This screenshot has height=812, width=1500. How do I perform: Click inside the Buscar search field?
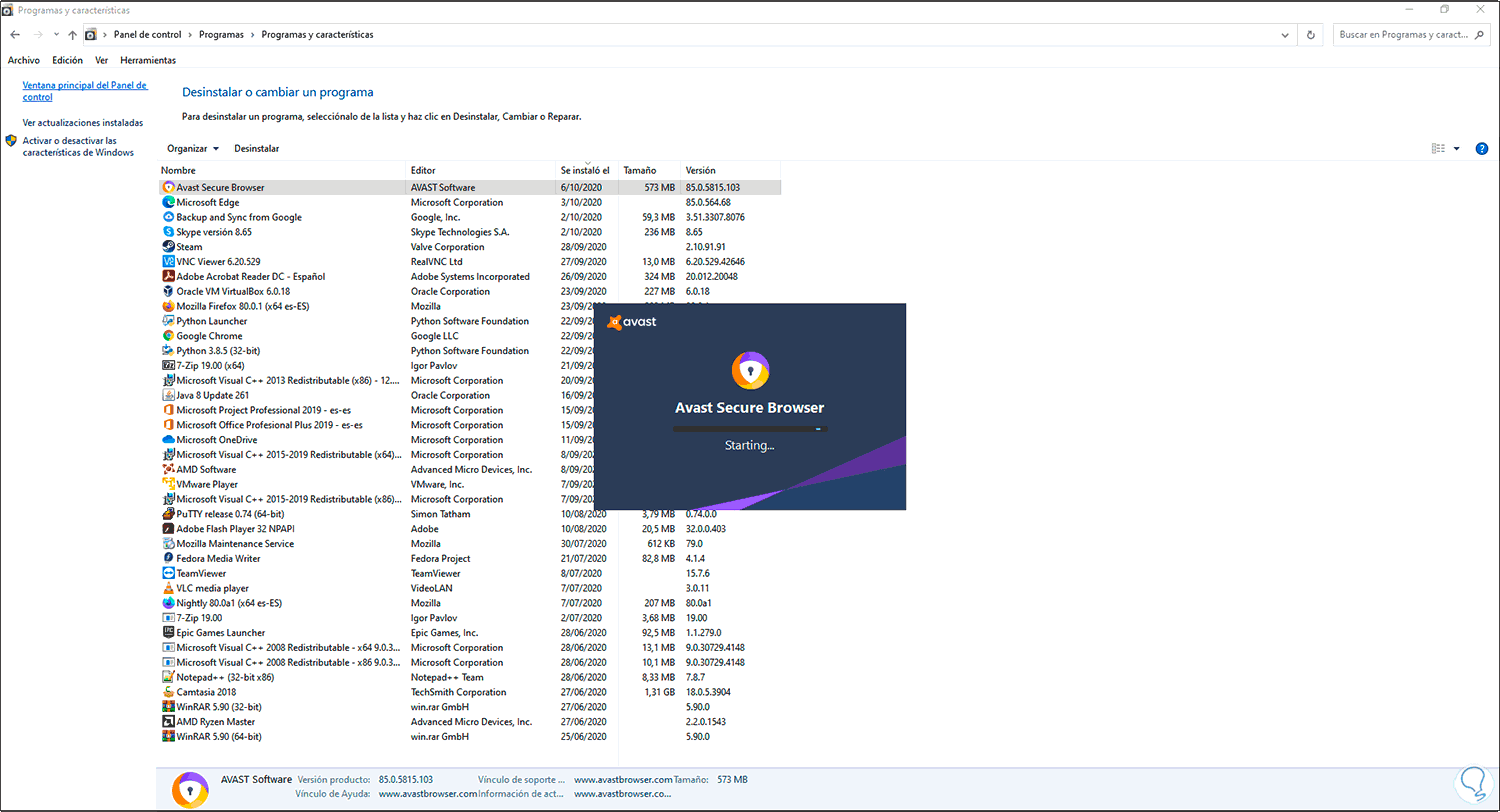(x=1405, y=34)
